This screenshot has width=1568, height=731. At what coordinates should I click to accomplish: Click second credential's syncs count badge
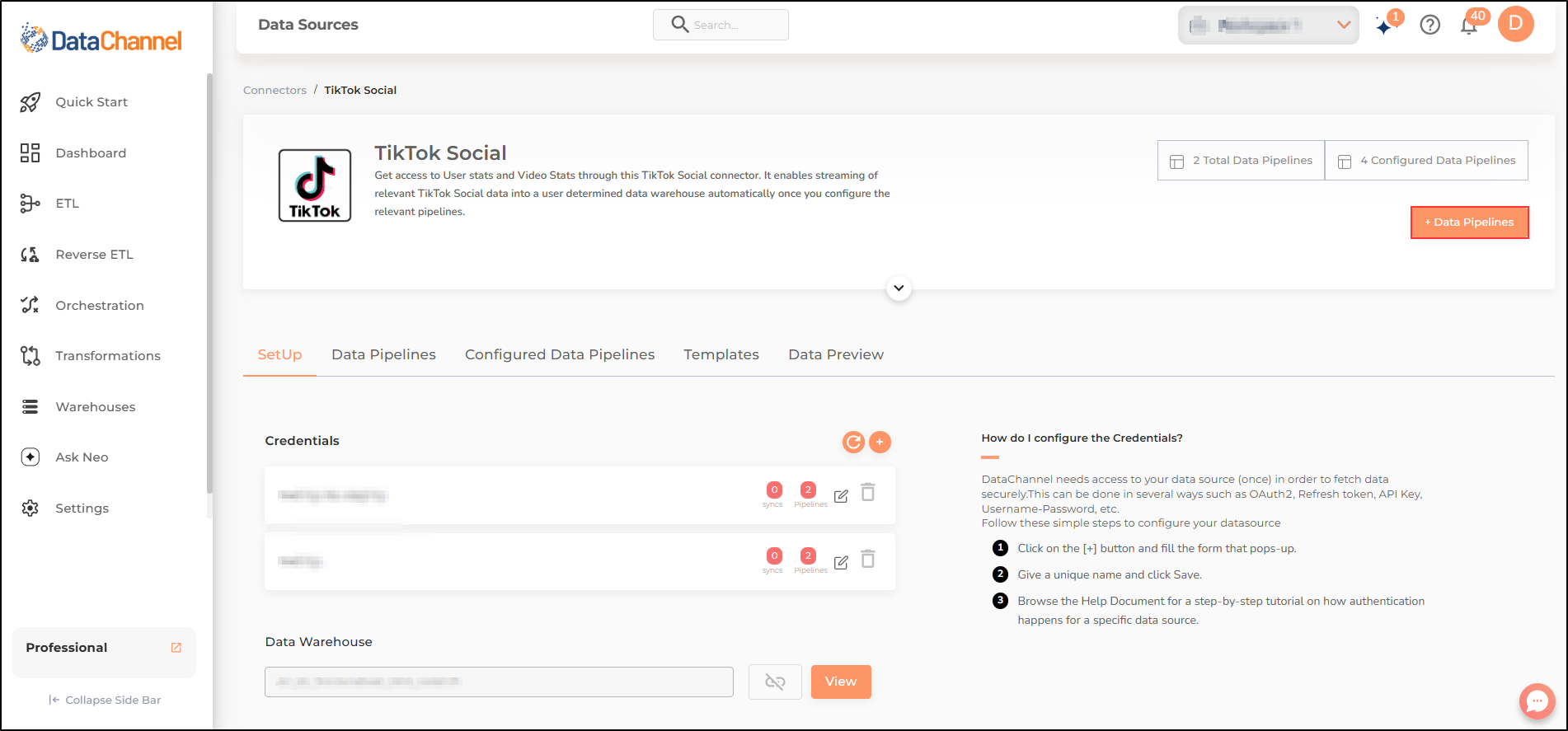[x=774, y=555]
